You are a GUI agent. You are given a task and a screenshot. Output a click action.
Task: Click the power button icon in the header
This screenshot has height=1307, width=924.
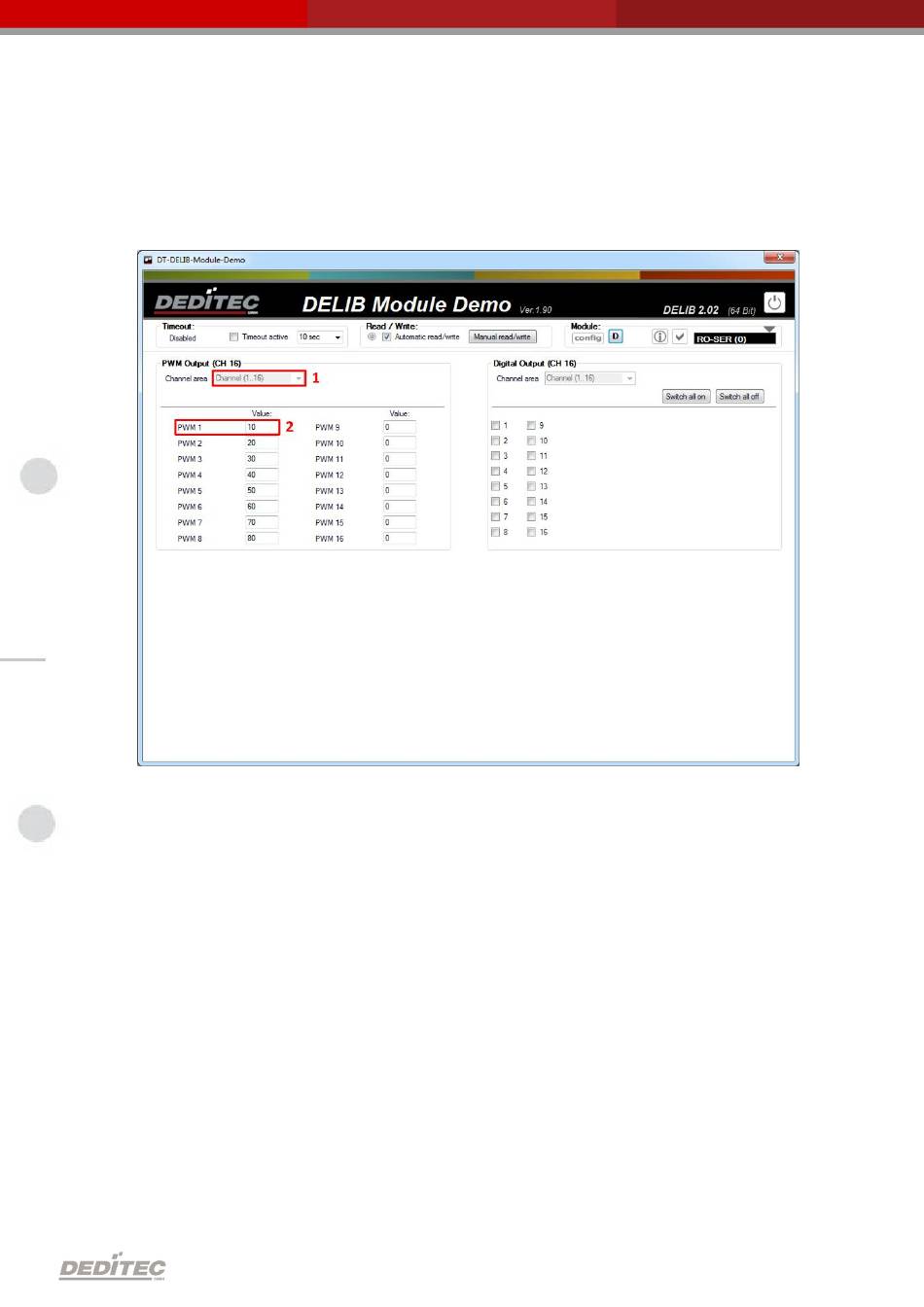pyautogui.click(x=774, y=303)
